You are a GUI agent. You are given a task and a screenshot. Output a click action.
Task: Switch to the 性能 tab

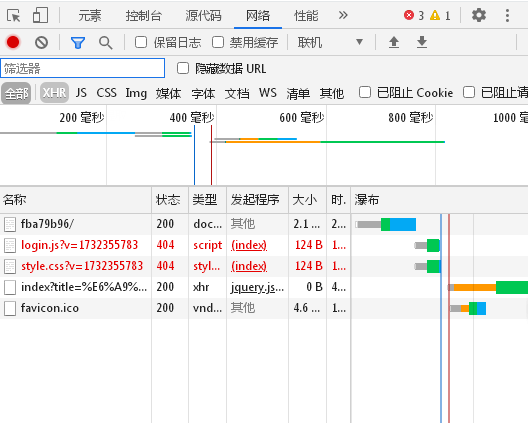click(x=306, y=15)
